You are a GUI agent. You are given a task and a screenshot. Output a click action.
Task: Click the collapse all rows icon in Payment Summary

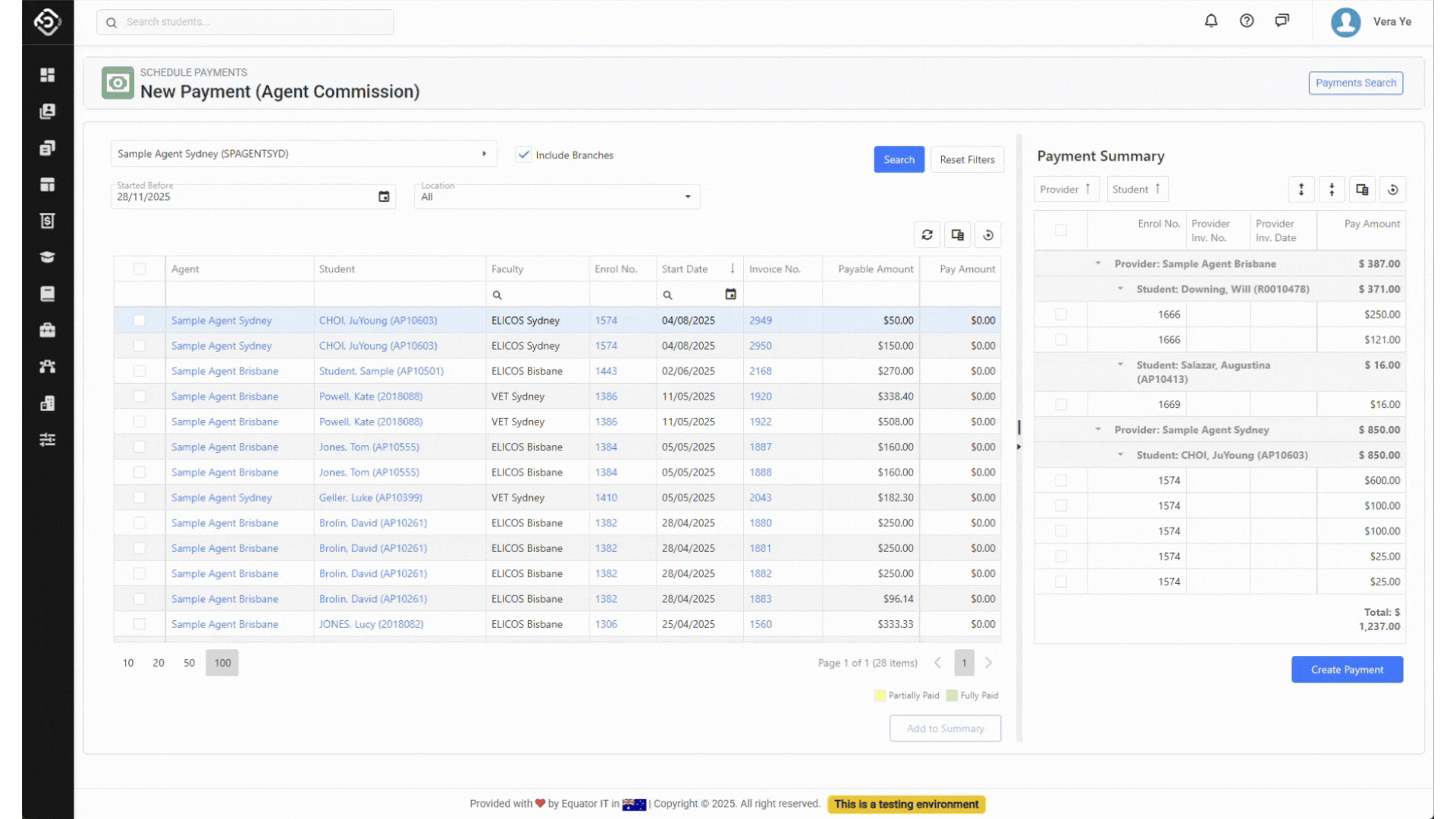(x=1332, y=190)
